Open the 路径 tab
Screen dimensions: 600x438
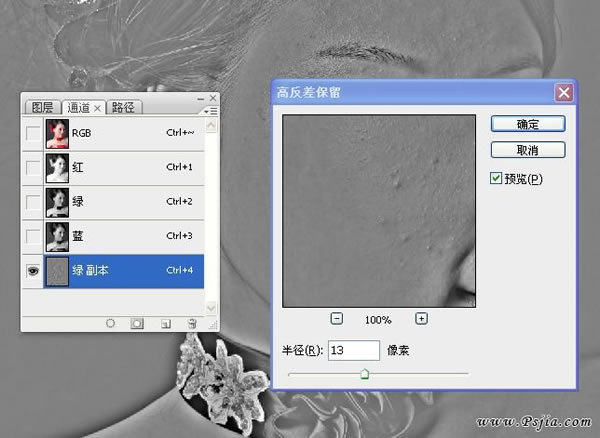(123, 107)
